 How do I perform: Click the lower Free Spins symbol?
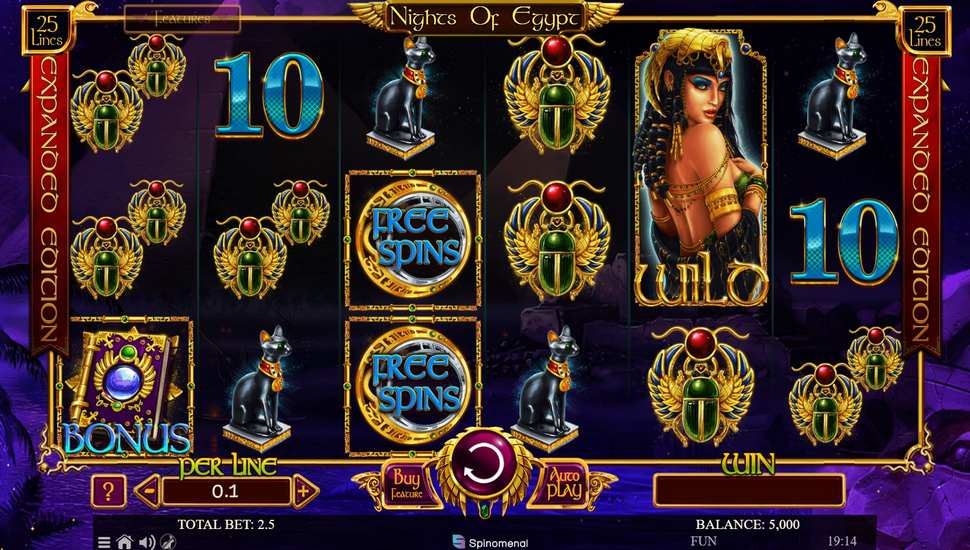(x=413, y=385)
